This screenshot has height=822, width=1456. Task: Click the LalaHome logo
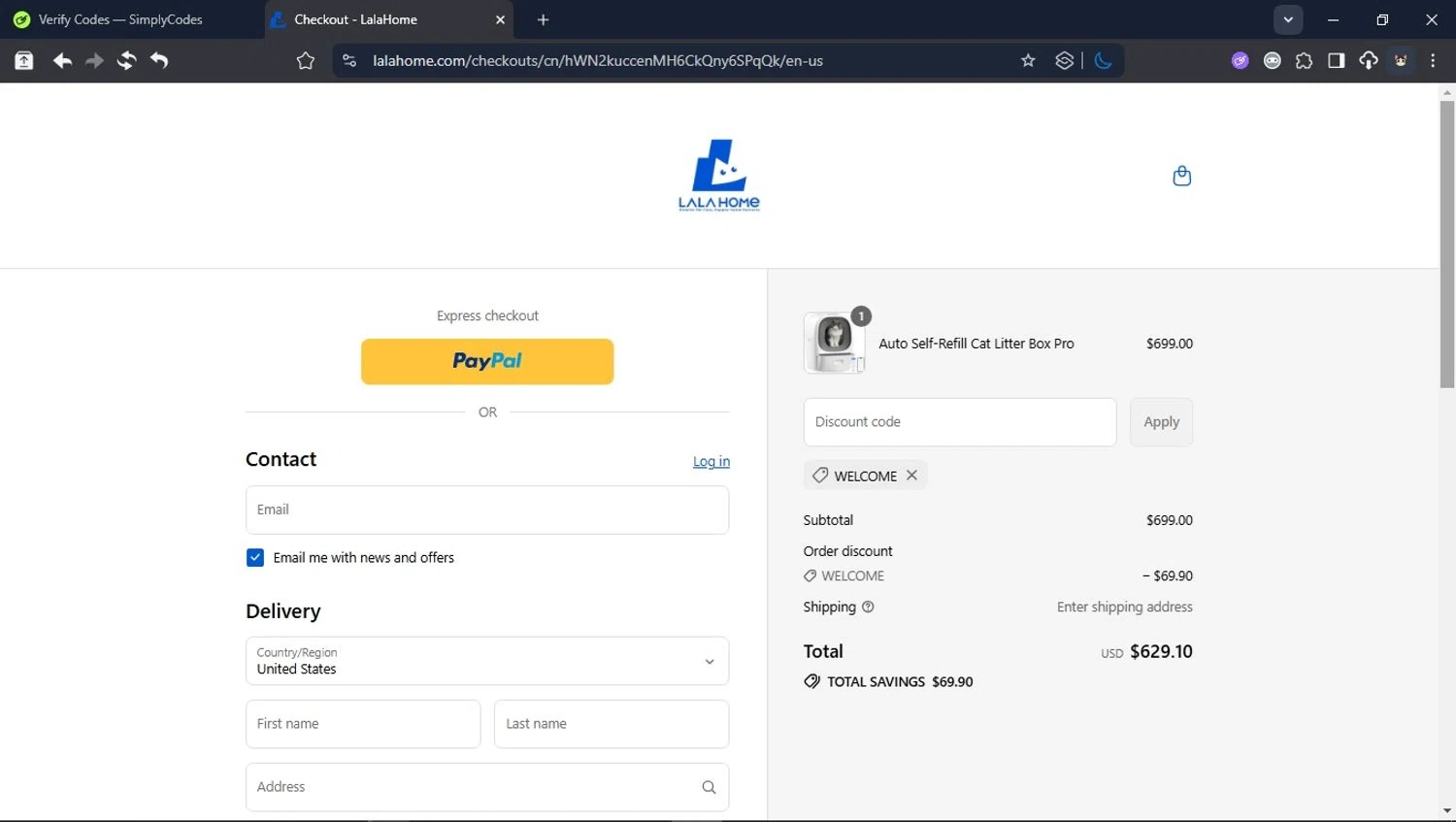719,176
